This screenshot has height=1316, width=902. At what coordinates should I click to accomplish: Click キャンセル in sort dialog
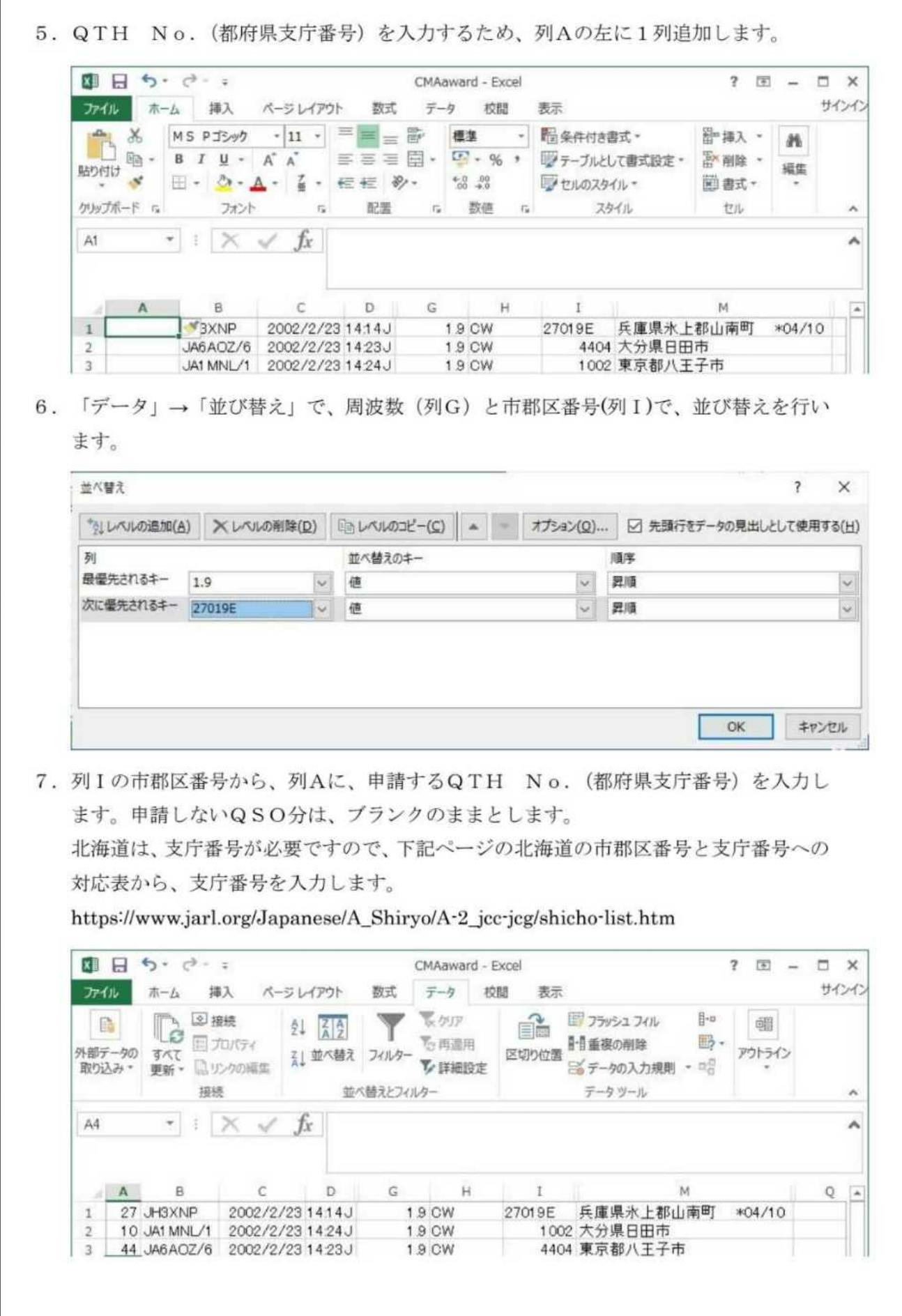(x=823, y=726)
